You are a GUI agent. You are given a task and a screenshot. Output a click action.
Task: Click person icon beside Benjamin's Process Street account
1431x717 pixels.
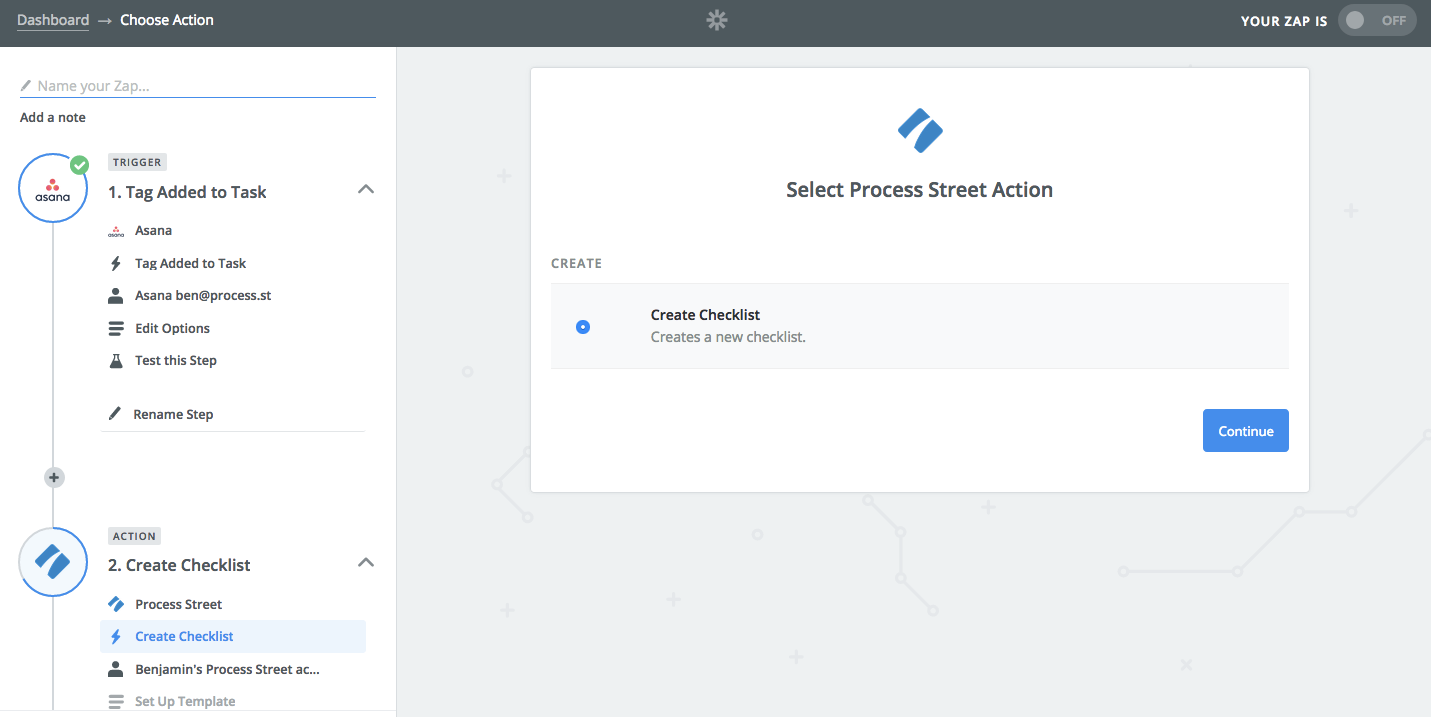tap(116, 669)
